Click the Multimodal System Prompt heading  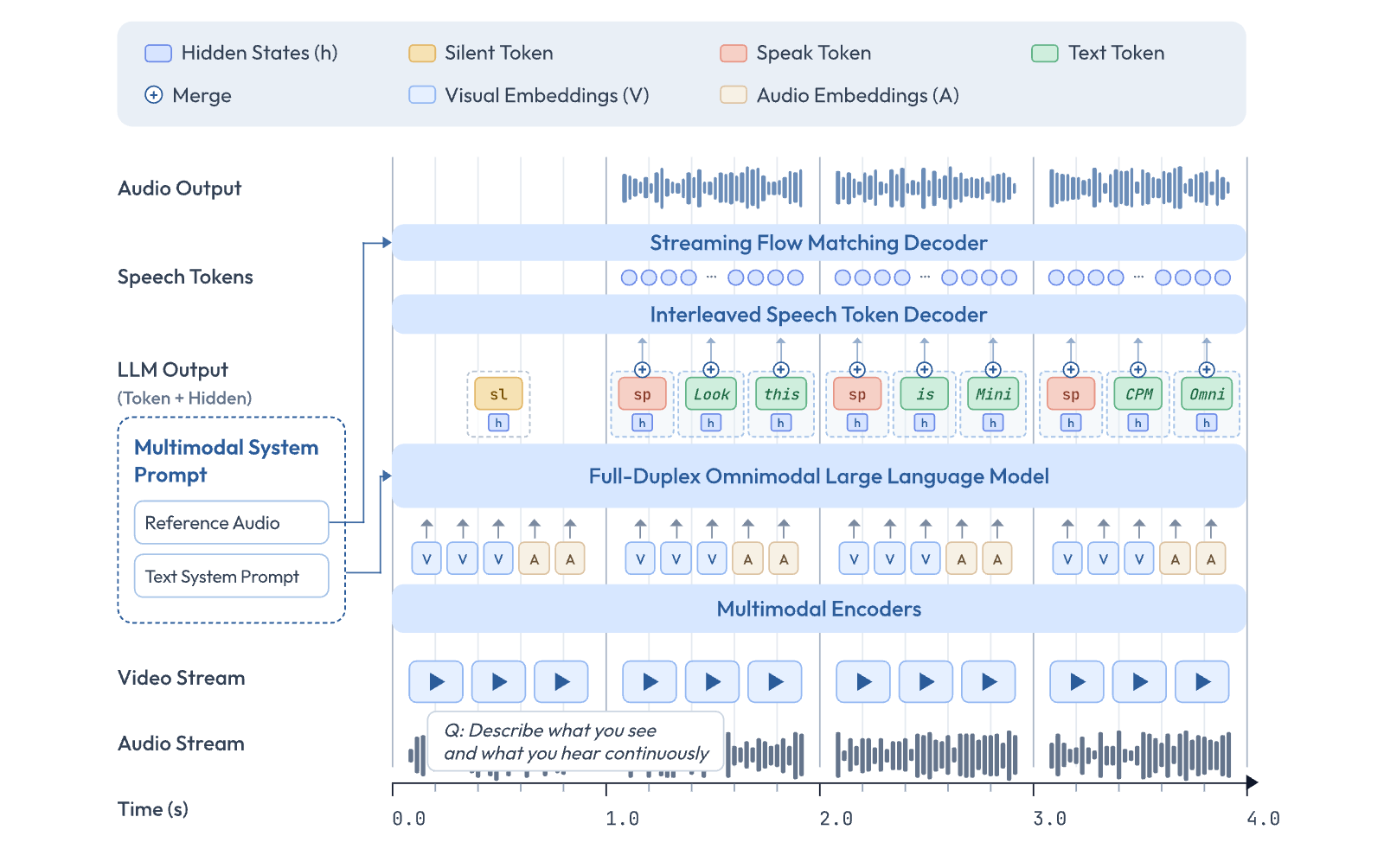pyautogui.click(x=227, y=461)
